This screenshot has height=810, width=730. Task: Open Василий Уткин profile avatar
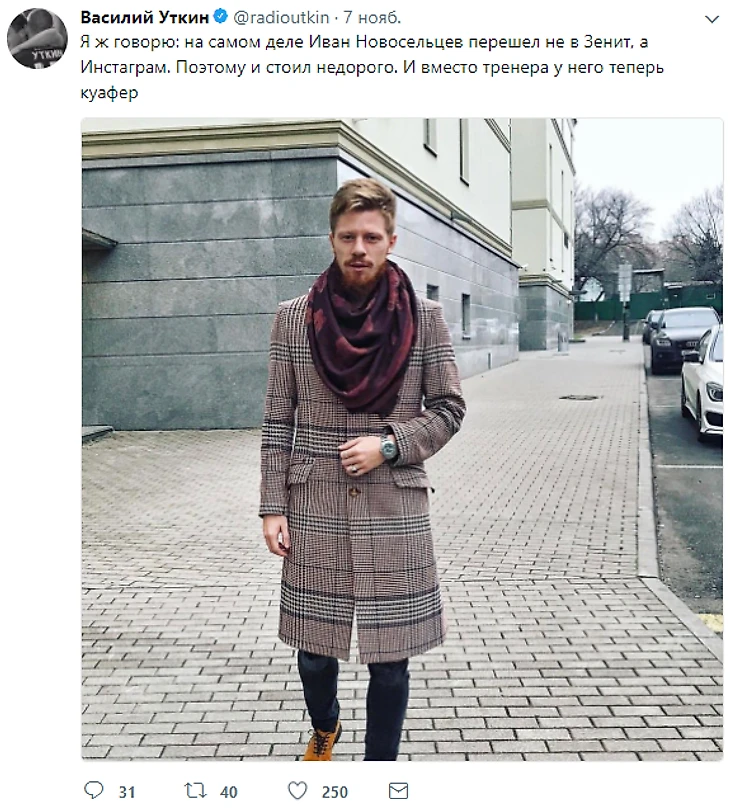click(37, 38)
